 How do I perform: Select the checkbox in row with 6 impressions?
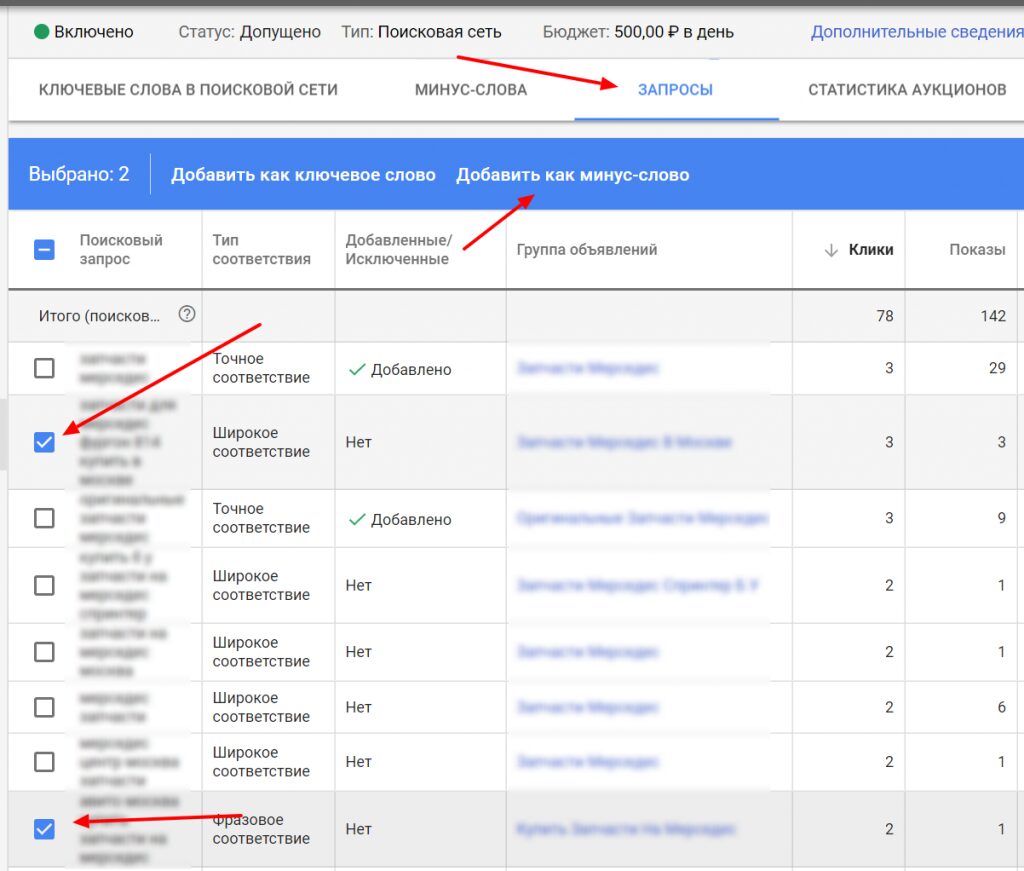point(44,707)
